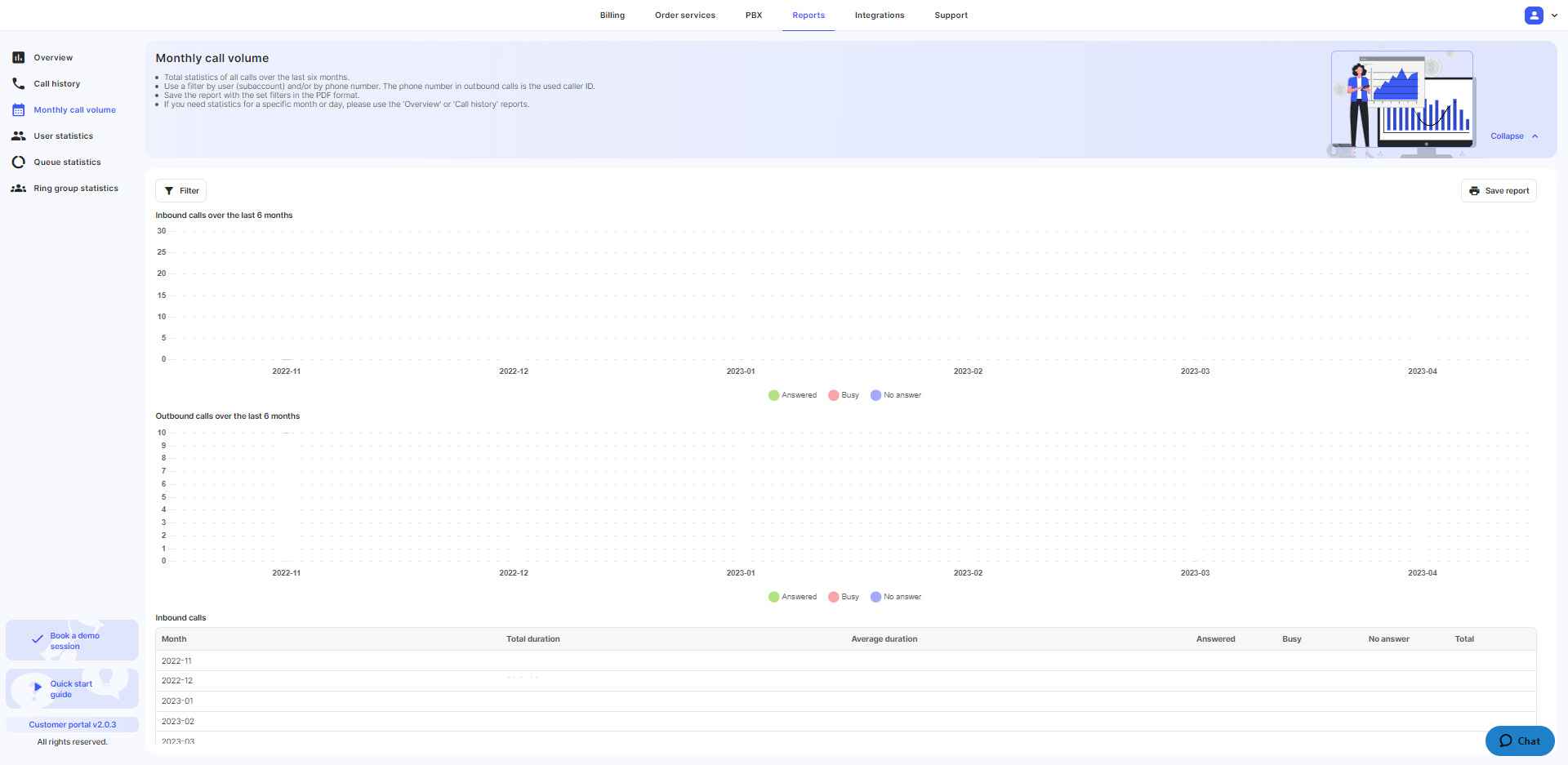Viewport: 1568px width, 765px height.
Task: Click the Busy column header
Action: [x=1292, y=639]
